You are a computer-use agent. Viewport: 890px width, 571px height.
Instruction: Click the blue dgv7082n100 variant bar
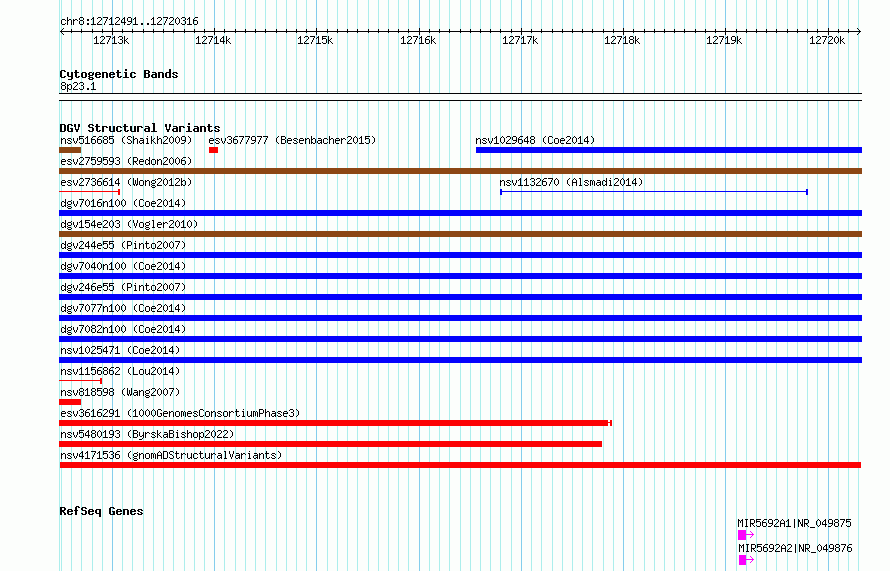[460, 339]
